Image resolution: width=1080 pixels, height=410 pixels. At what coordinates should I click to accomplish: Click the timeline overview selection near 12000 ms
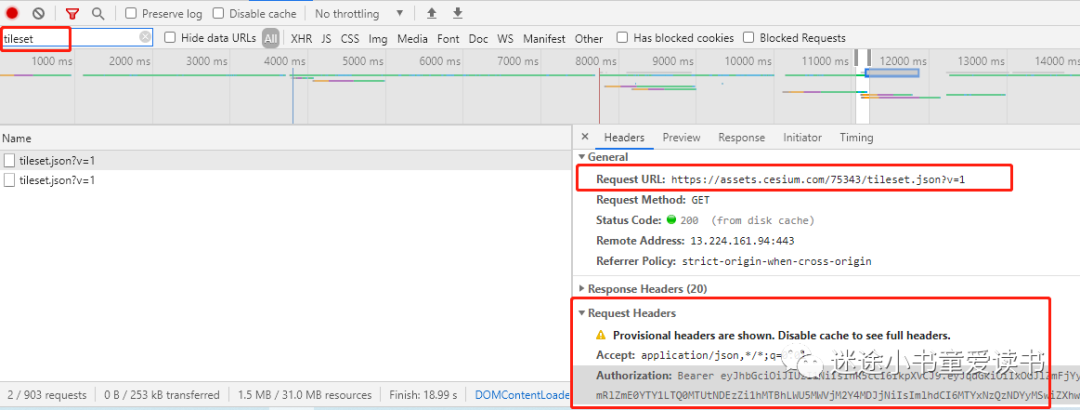[x=891, y=73]
